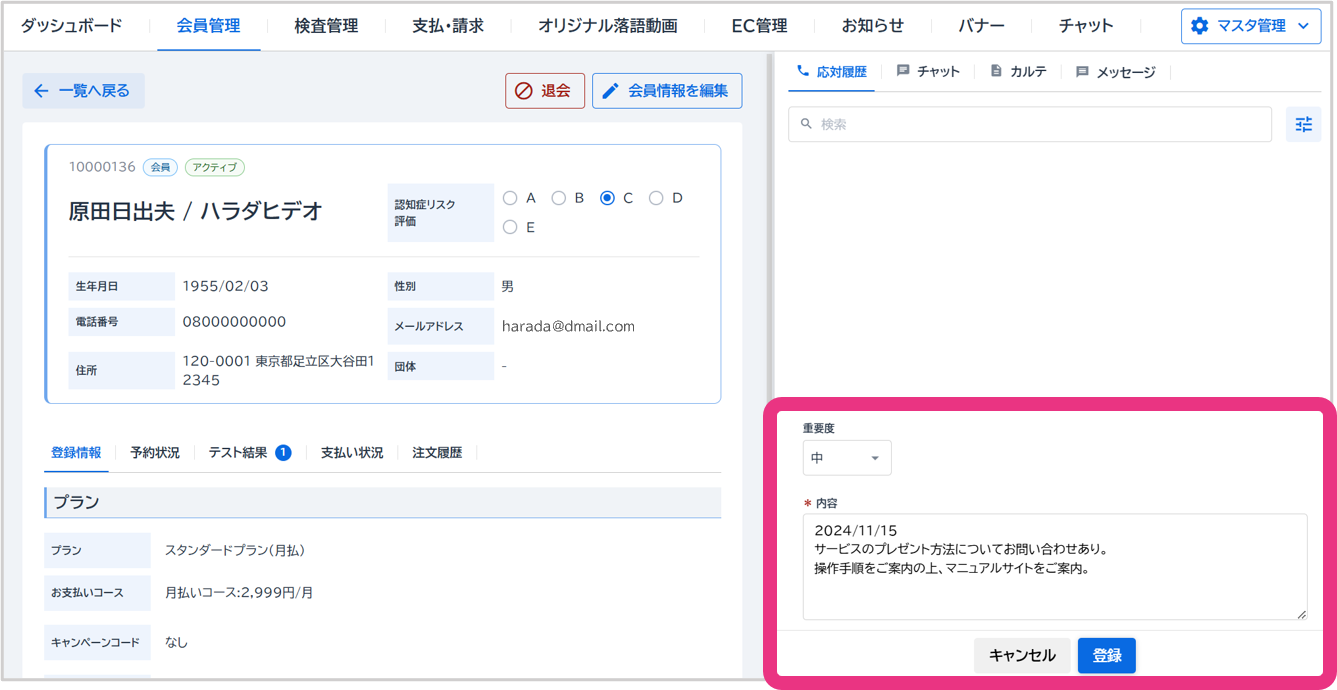
Task: Click the テスト結果 notification badge
Action: click(x=283, y=453)
